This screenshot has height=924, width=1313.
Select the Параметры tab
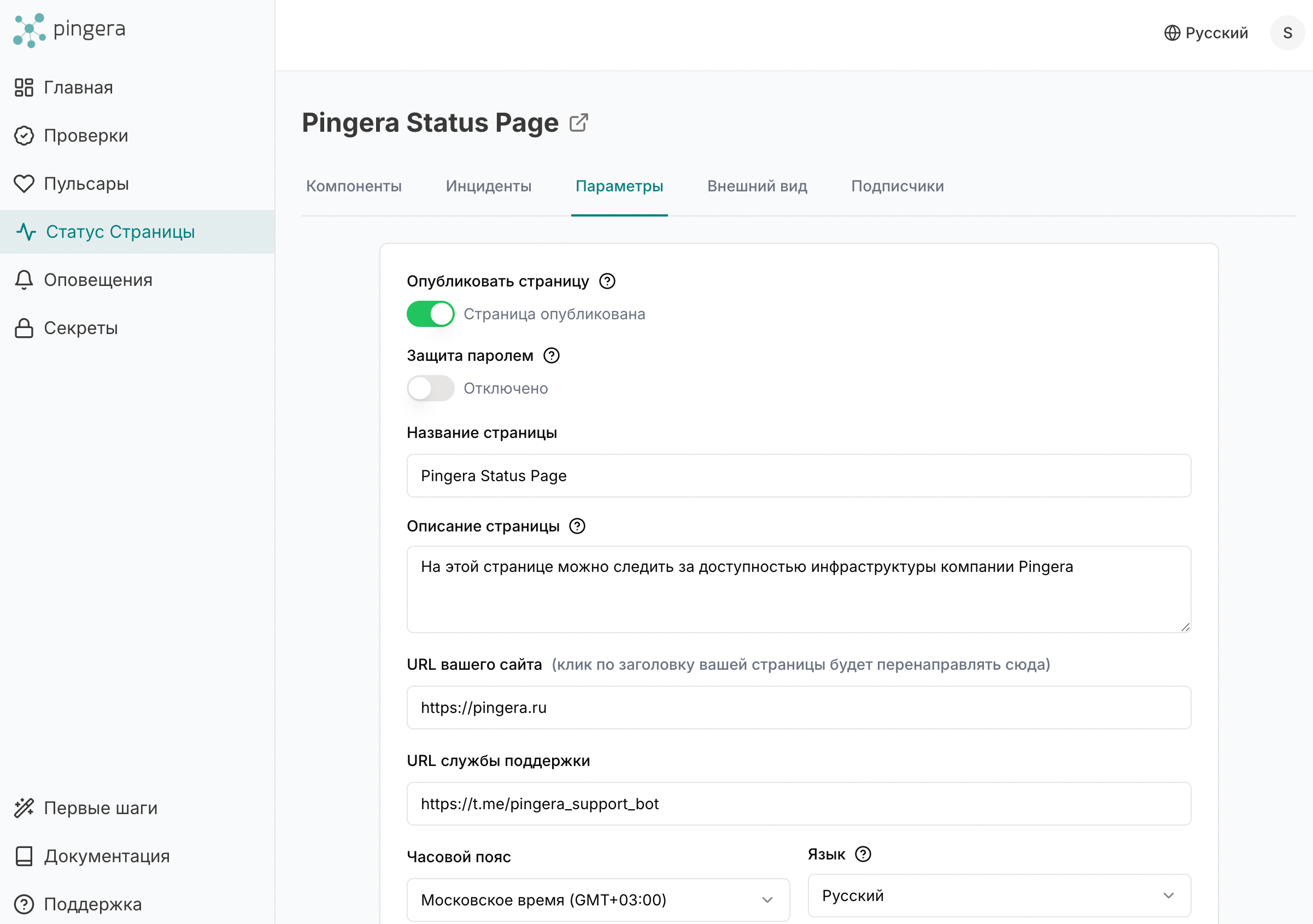coord(619,186)
